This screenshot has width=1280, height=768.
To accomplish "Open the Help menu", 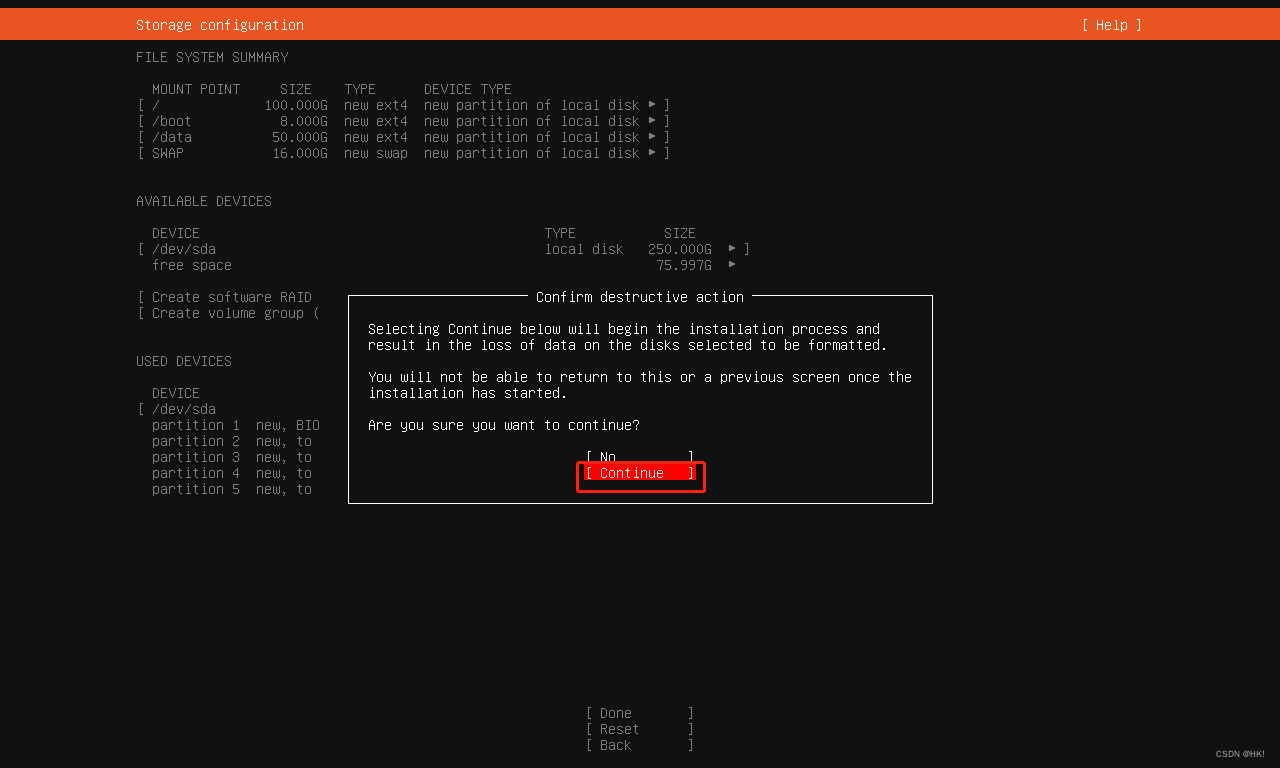I will 1111,25.
